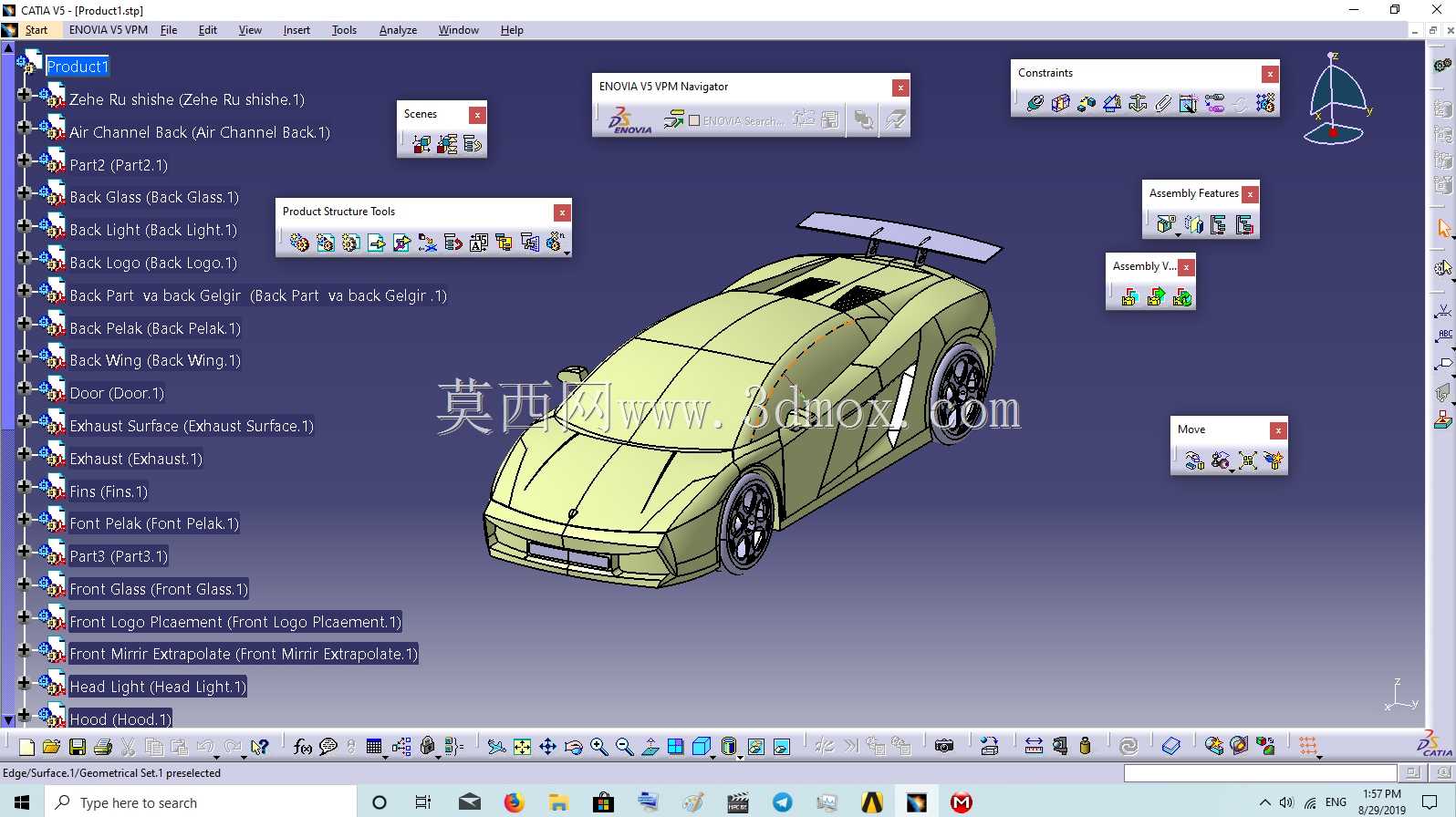Open a file with the folder icon
This screenshot has height=817, width=1456.
51,747
